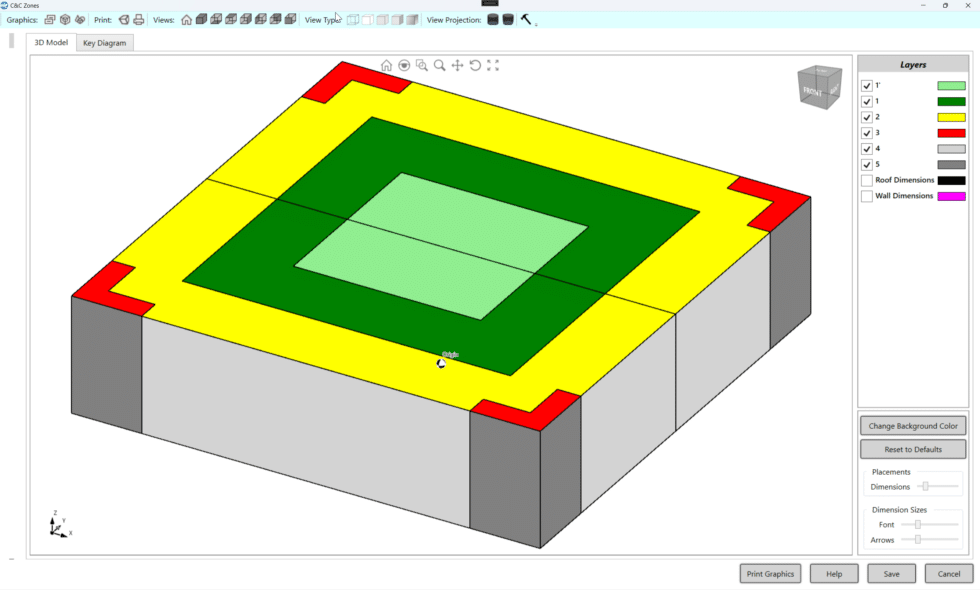Click the View Projection label
The image size is (980, 590).
coord(454,20)
